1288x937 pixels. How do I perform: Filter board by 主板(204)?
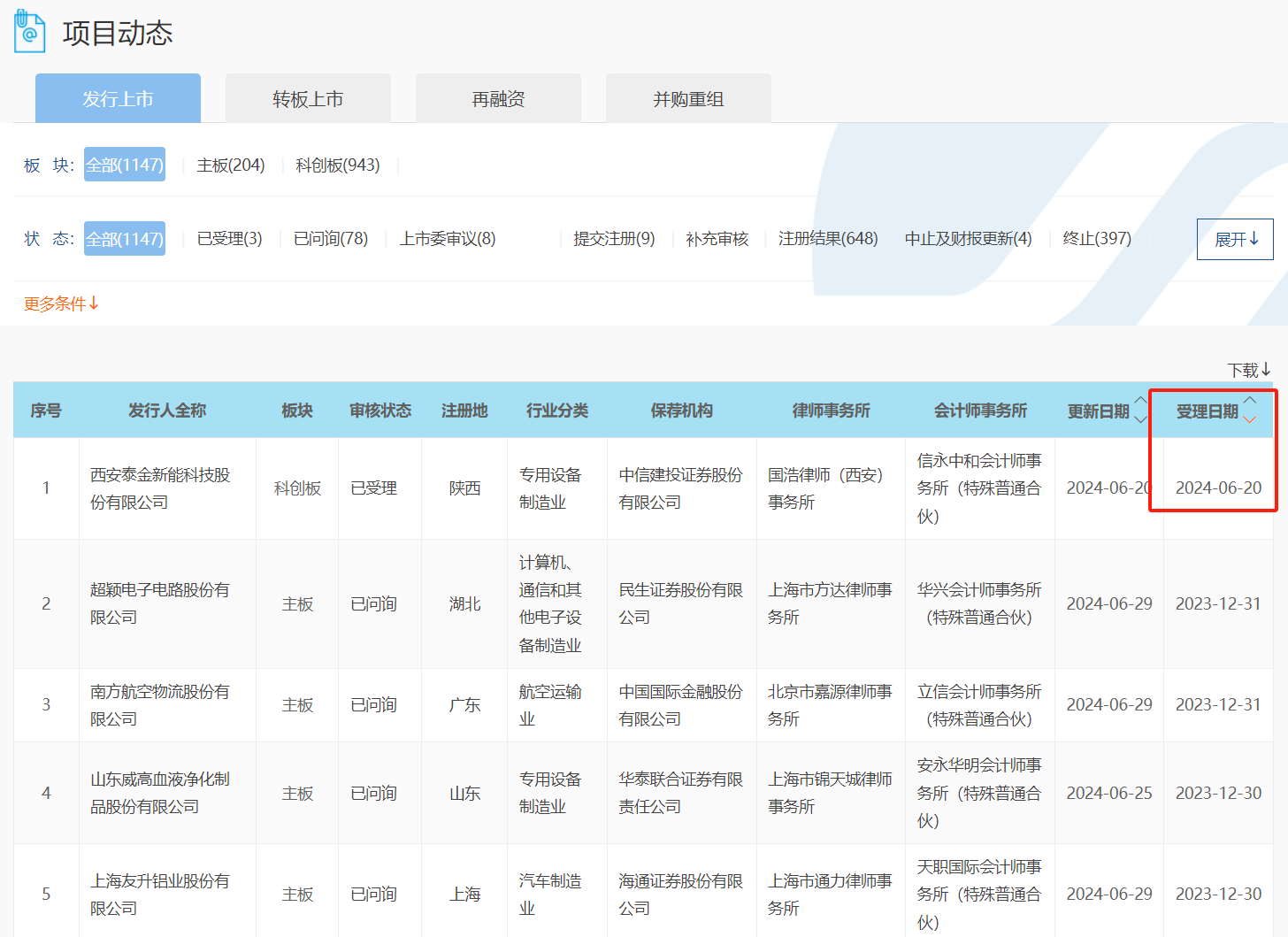click(x=230, y=165)
